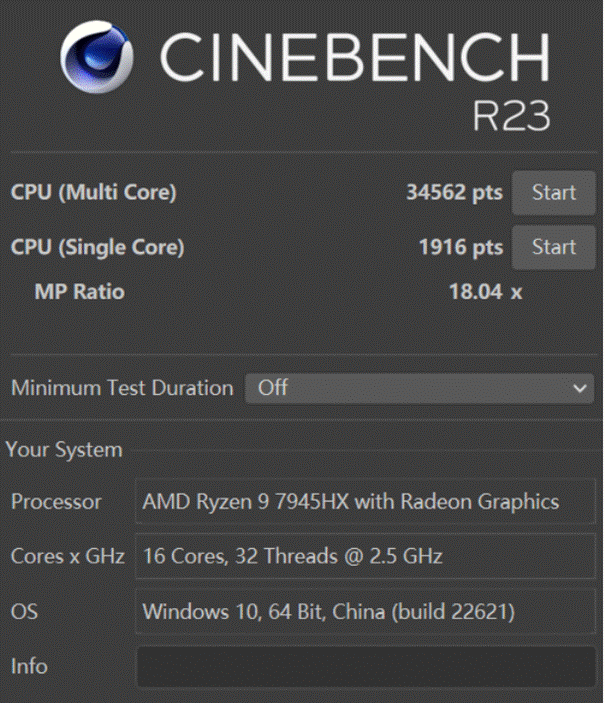Click the Processor row label
This screenshot has height=703, width=605.
[x=56, y=502]
